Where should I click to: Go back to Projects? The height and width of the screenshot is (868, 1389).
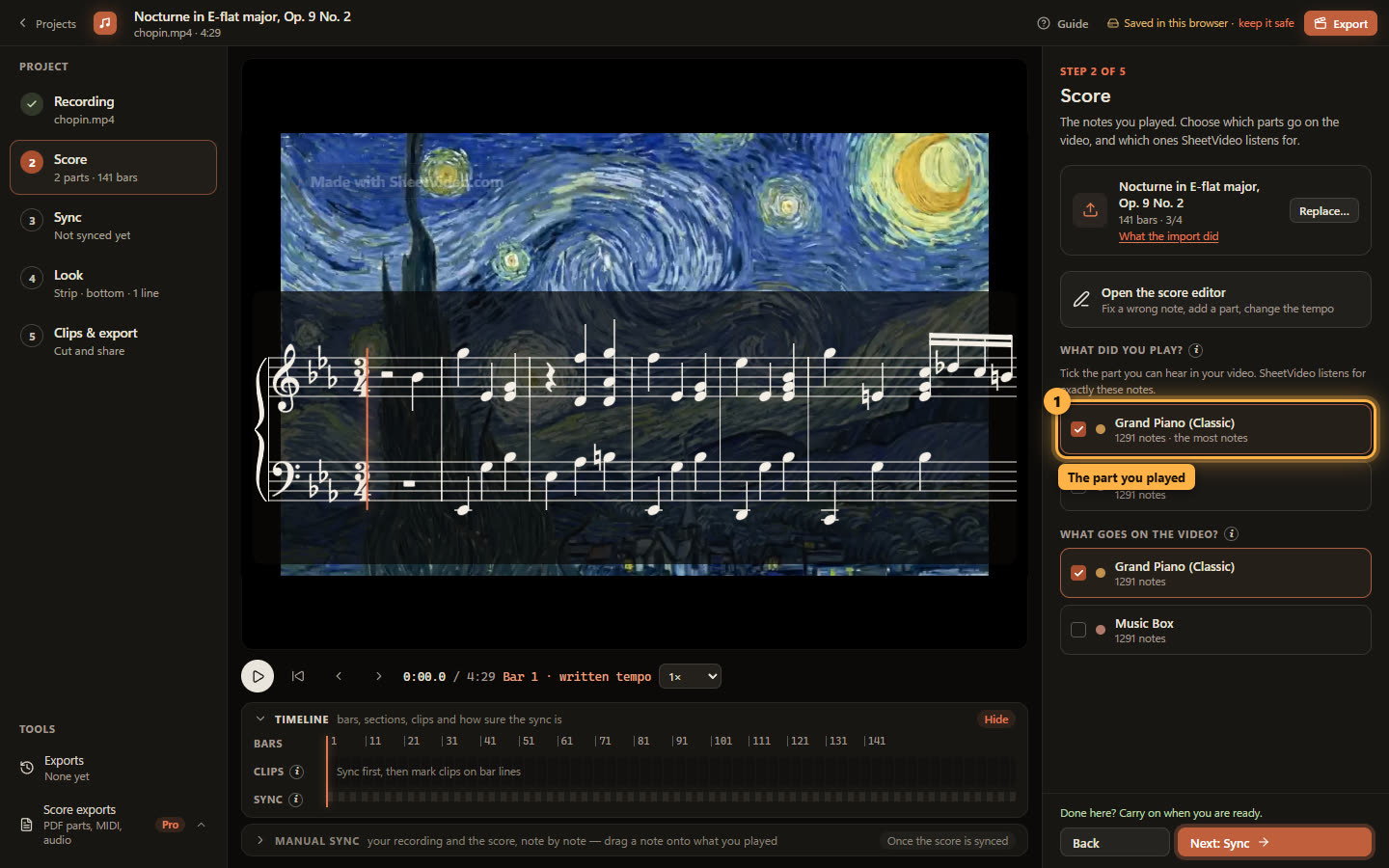(x=47, y=23)
